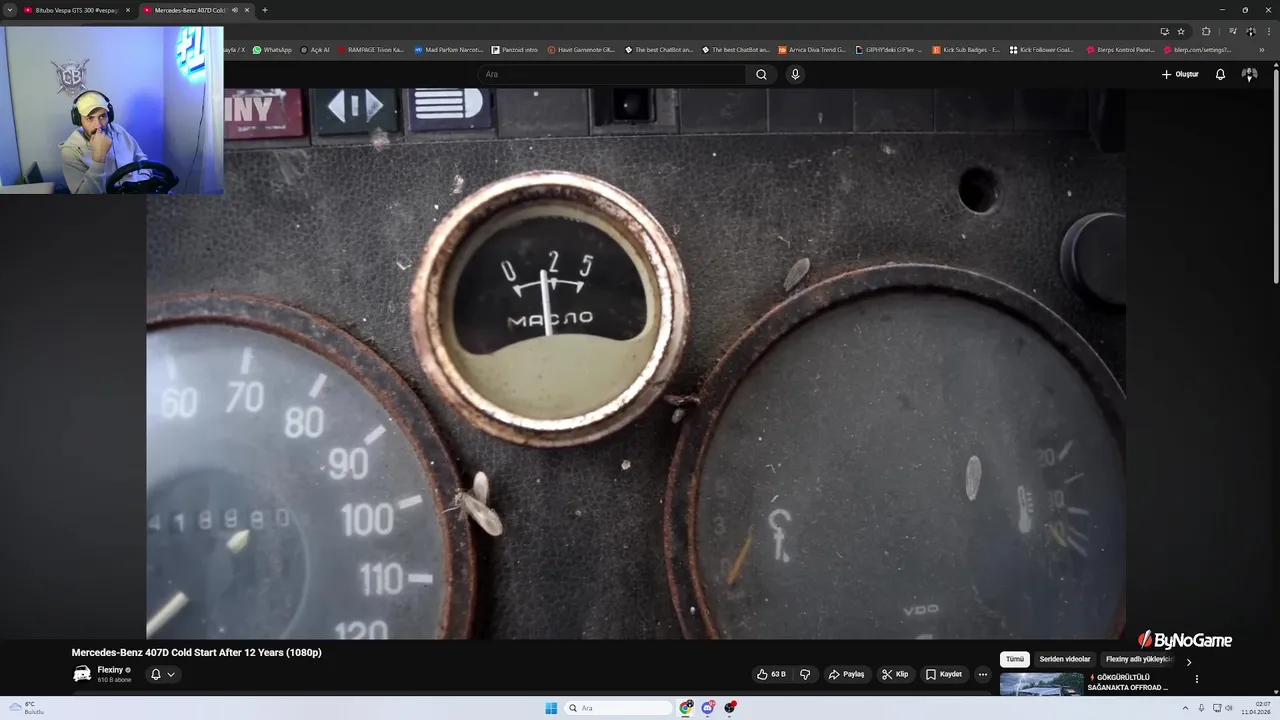The image size is (1280, 720).
Task: Open the speaker volume icon in the system tray
Action: (x=1229, y=708)
